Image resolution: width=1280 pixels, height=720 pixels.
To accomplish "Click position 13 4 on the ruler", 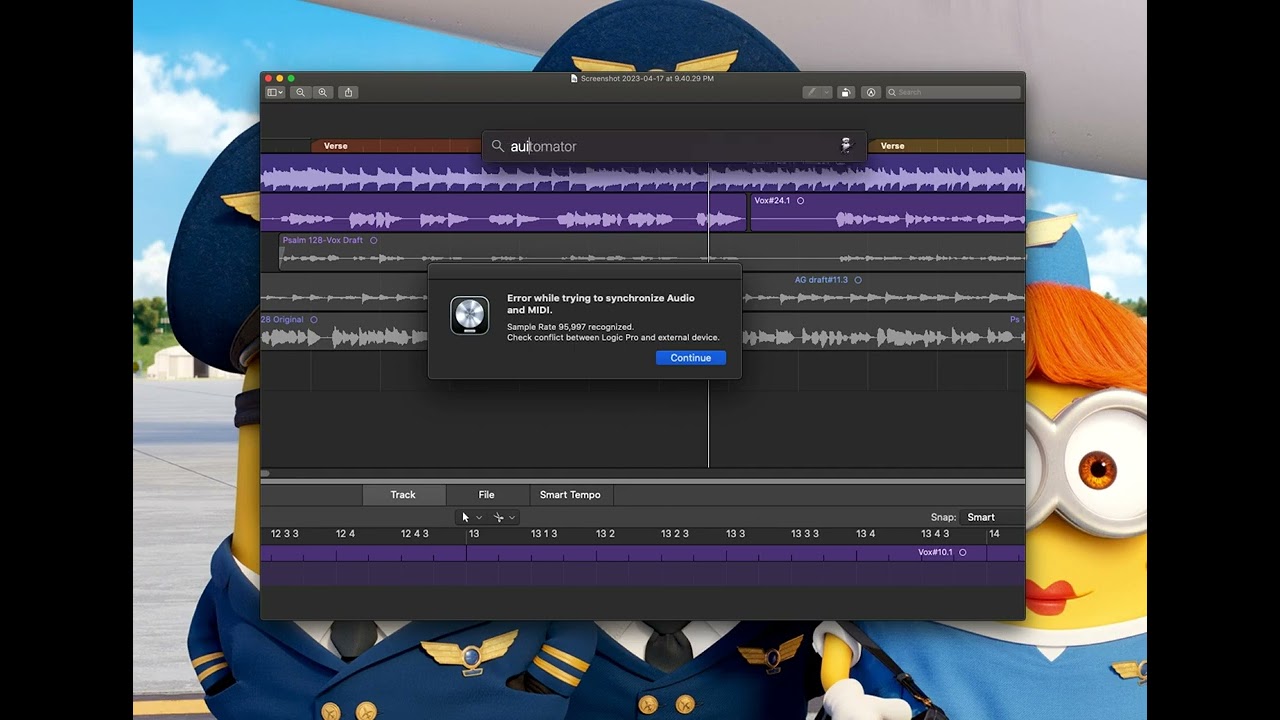I will pos(865,534).
